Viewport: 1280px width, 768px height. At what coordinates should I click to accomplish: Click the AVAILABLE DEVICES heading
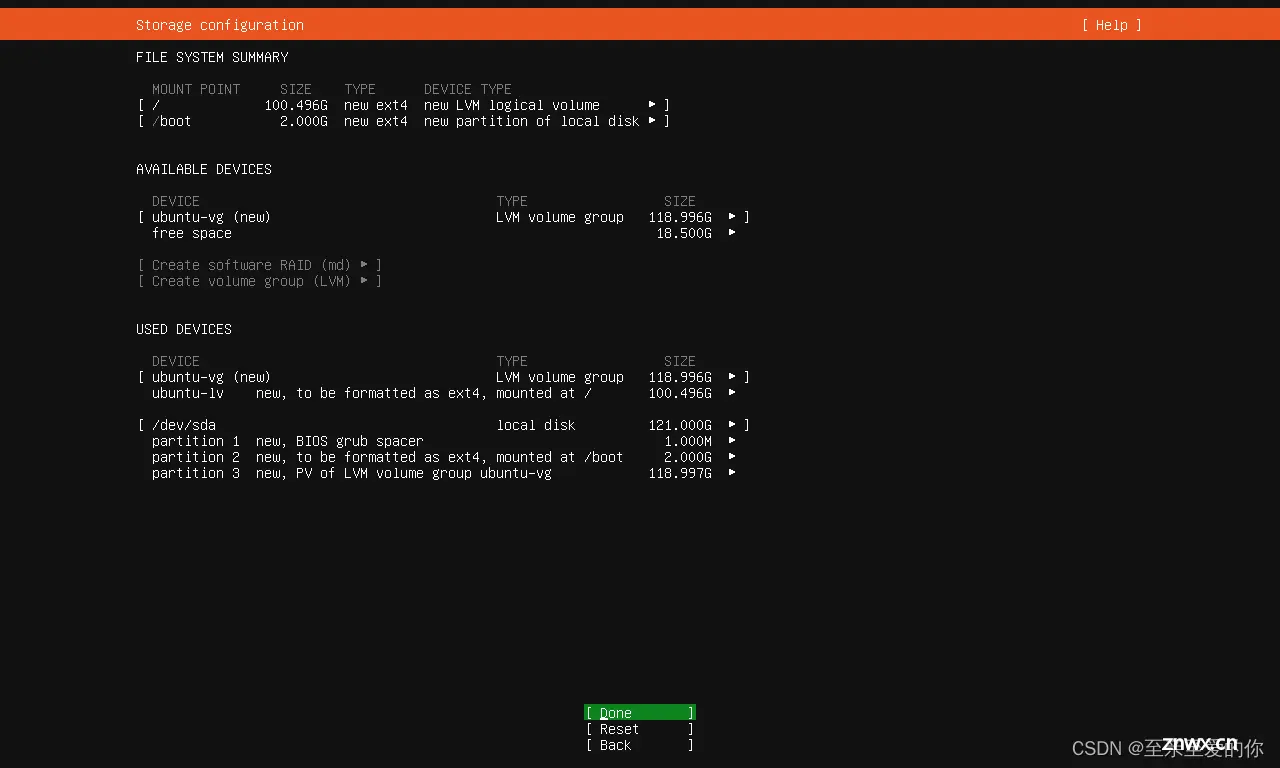pyautogui.click(x=204, y=169)
